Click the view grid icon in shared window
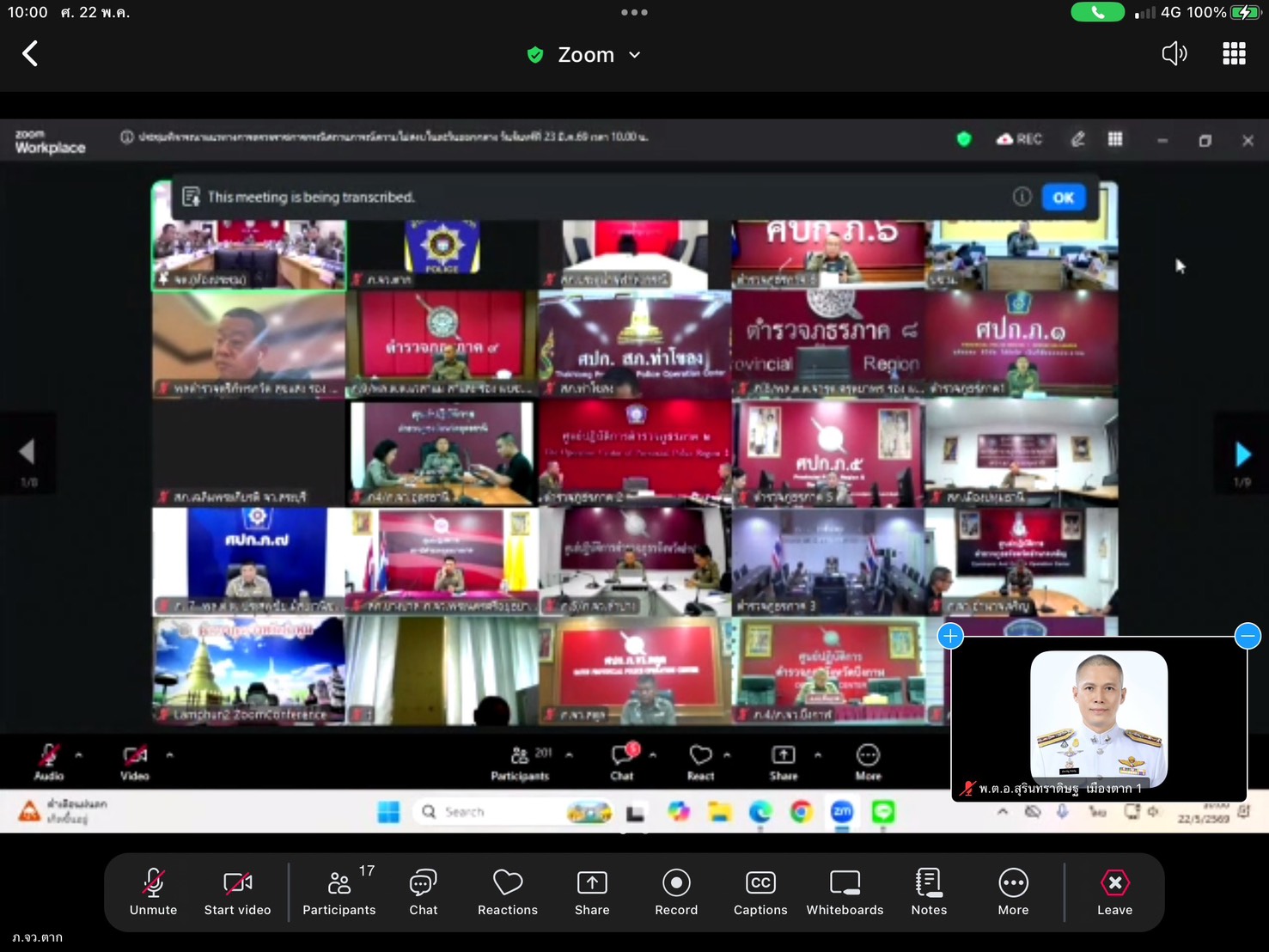Image resolution: width=1269 pixels, height=952 pixels. click(1115, 139)
